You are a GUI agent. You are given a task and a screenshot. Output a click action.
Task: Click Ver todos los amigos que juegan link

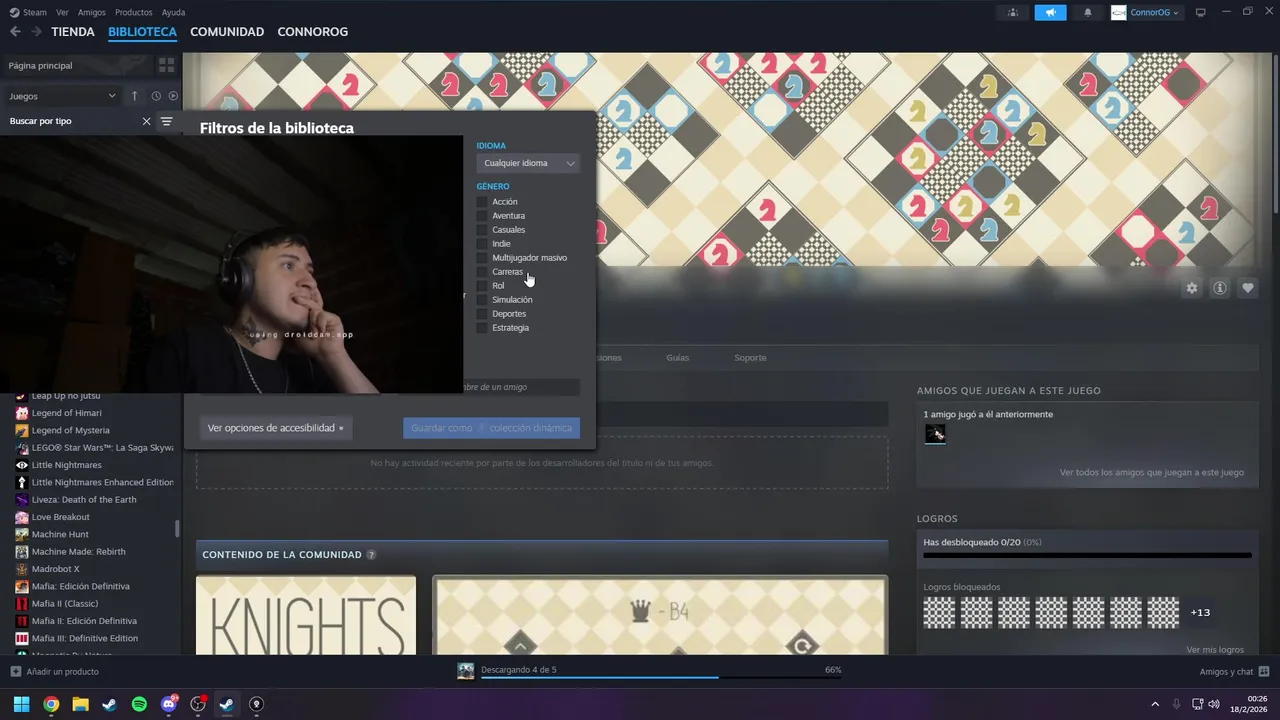tap(1152, 473)
